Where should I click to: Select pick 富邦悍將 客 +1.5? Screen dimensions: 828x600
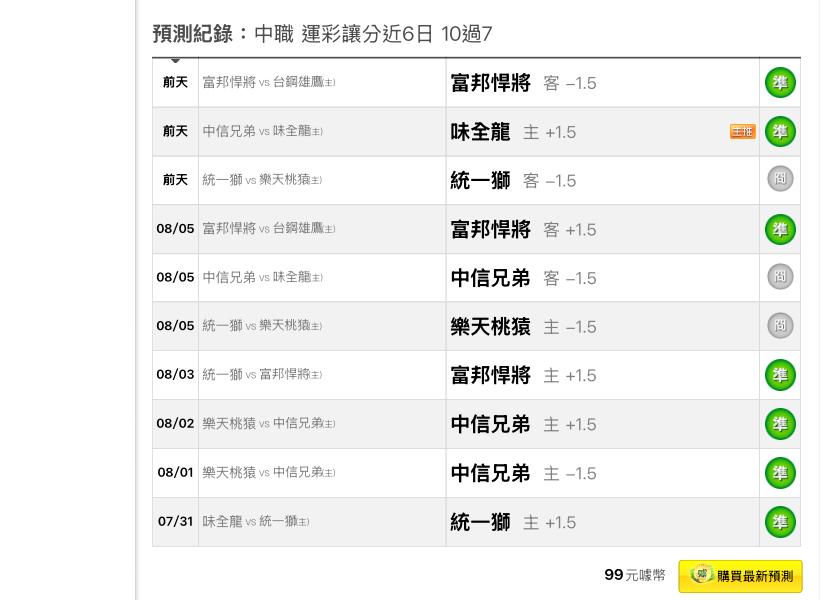(523, 230)
